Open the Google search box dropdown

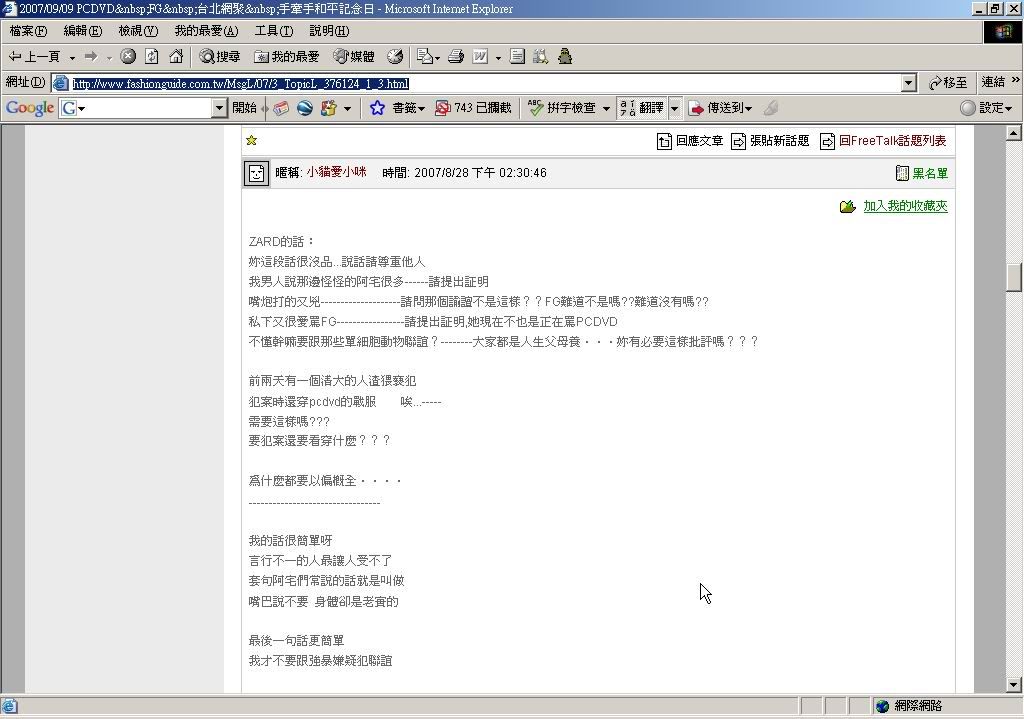[x=219, y=108]
